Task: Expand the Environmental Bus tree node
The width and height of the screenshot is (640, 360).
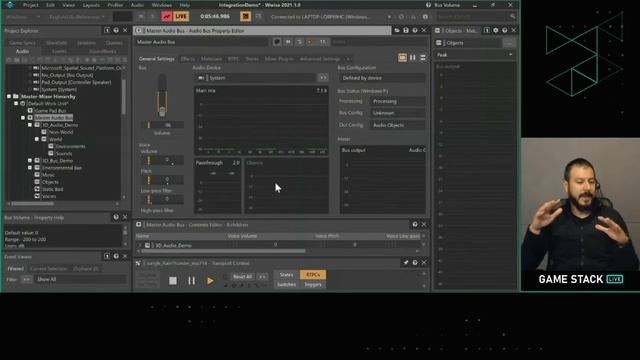Action: (x=30, y=168)
